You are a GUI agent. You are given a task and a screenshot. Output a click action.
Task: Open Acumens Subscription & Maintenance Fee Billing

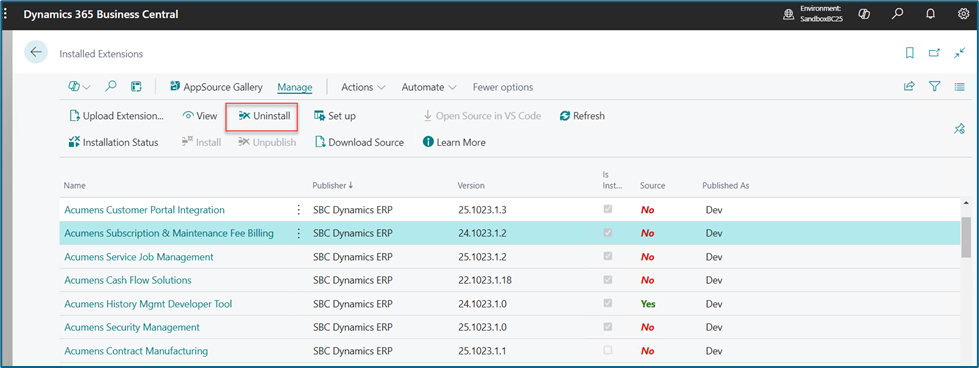point(169,233)
